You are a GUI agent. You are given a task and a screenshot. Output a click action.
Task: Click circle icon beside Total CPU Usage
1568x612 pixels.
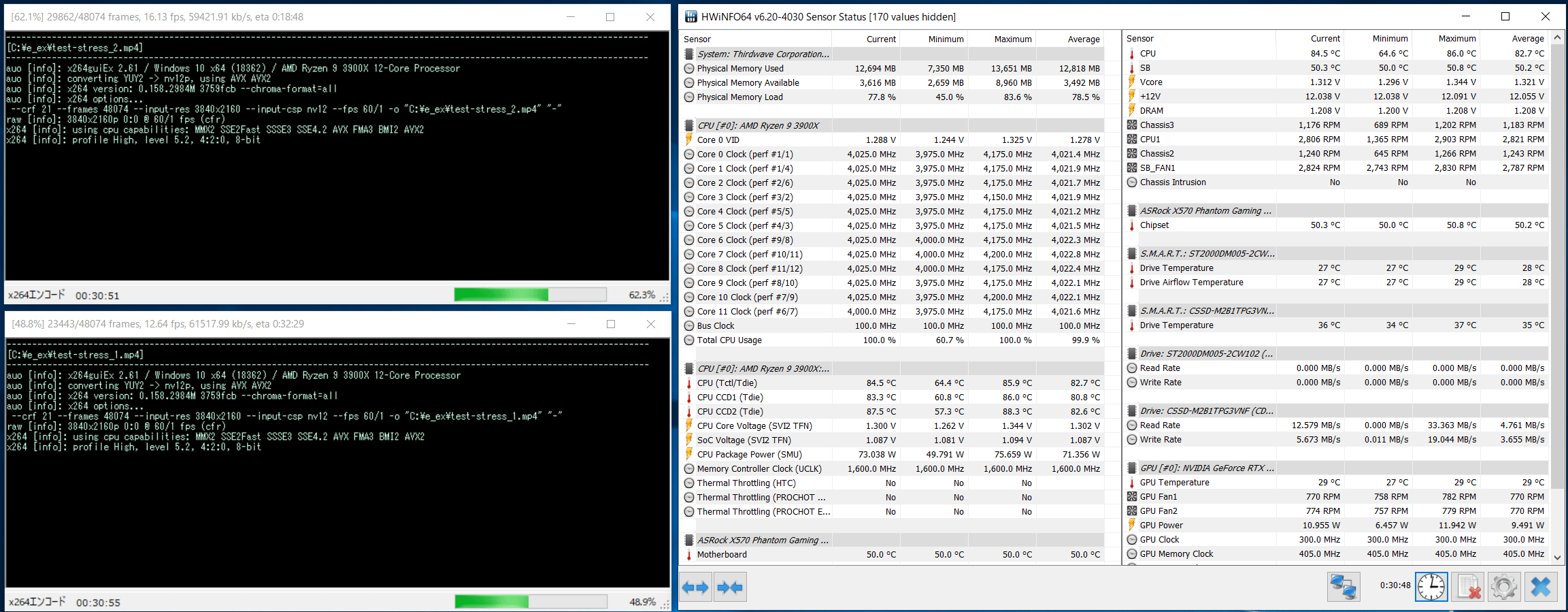click(x=689, y=340)
